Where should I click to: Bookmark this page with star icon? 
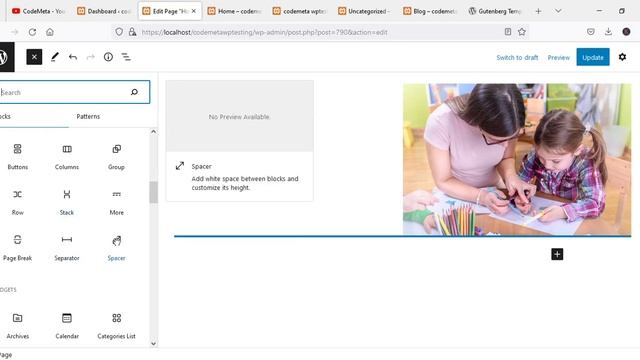[522, 32]
